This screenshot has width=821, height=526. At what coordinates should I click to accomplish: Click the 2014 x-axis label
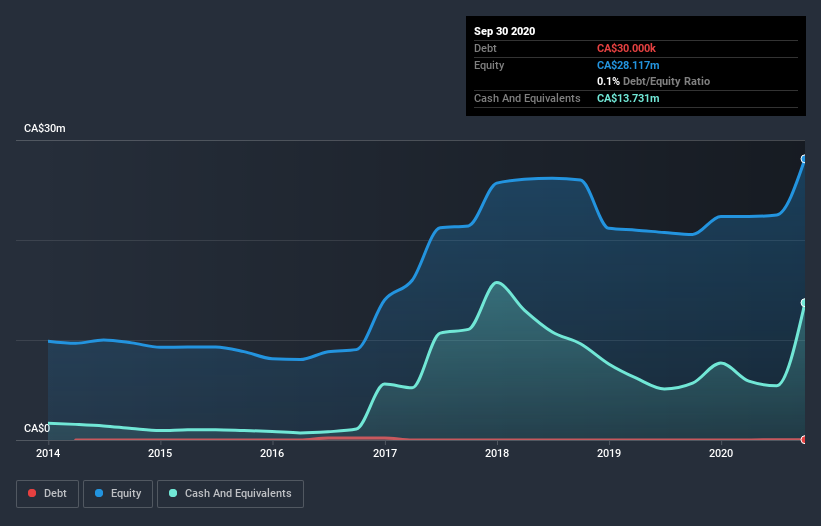point(48,453)
